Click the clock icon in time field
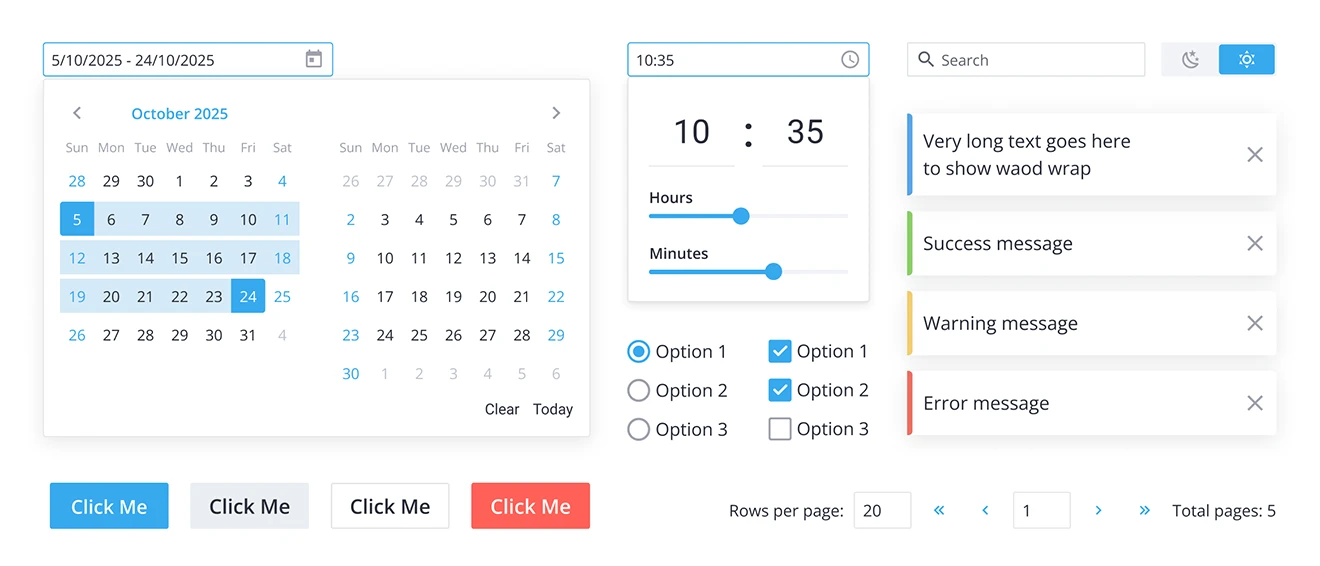The width and height of the screenshot is (1320, 566). (x=850, y=60)
